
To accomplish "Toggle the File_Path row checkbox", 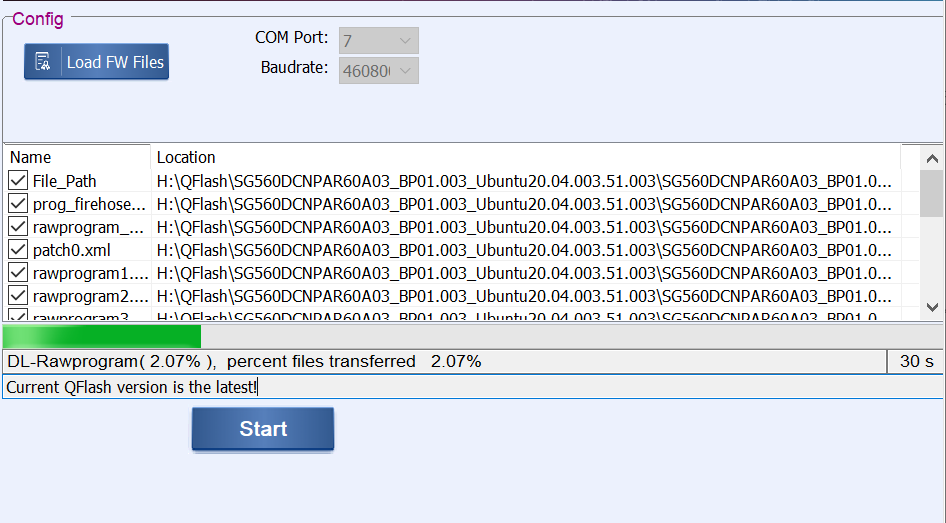I will tap(18, 181).
